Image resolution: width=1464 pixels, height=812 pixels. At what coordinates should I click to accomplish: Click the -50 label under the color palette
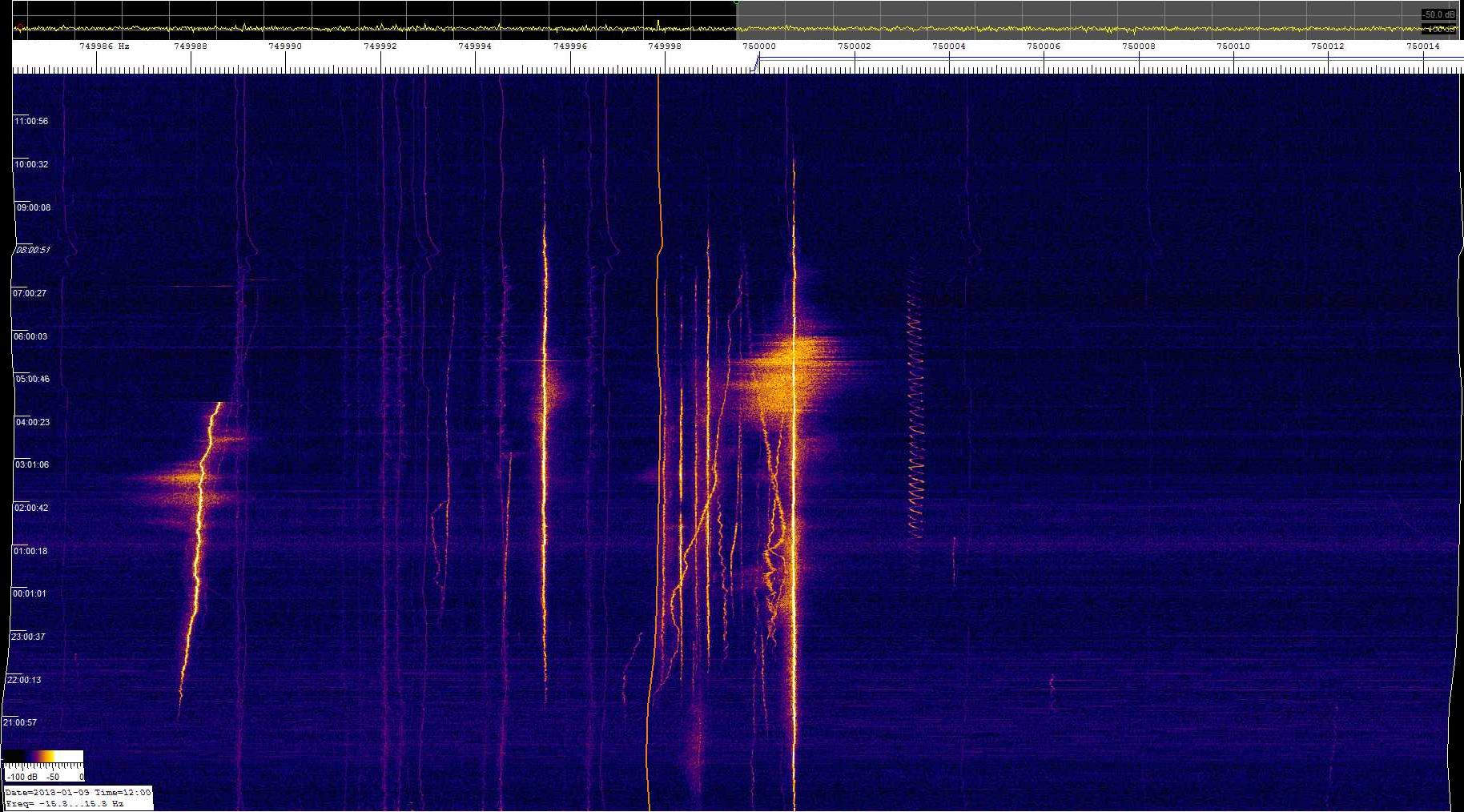tap(53, 778)
